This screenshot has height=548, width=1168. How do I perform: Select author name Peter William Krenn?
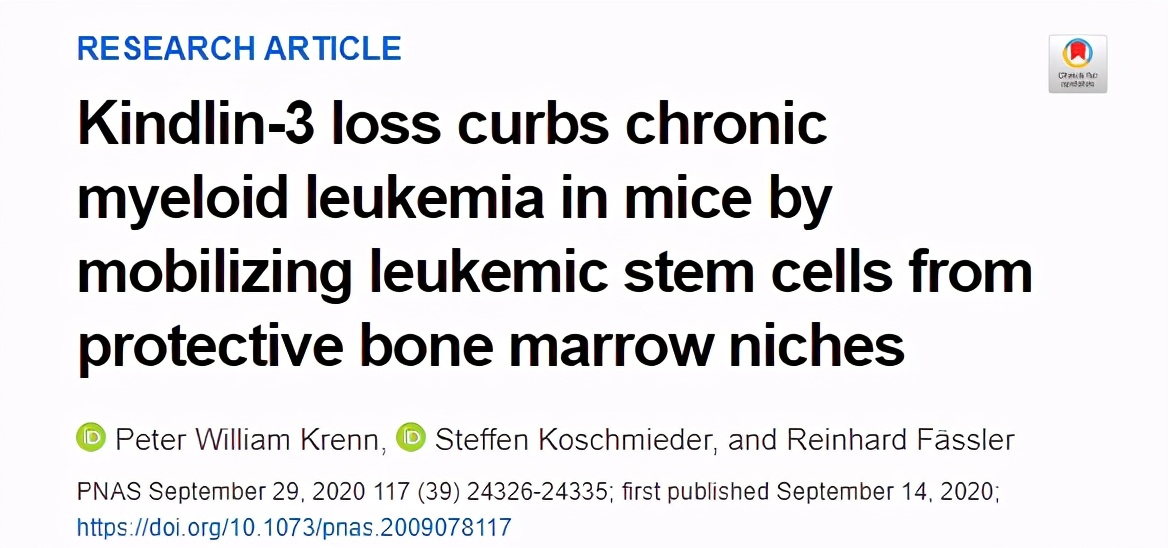click(x=250, y=439)
